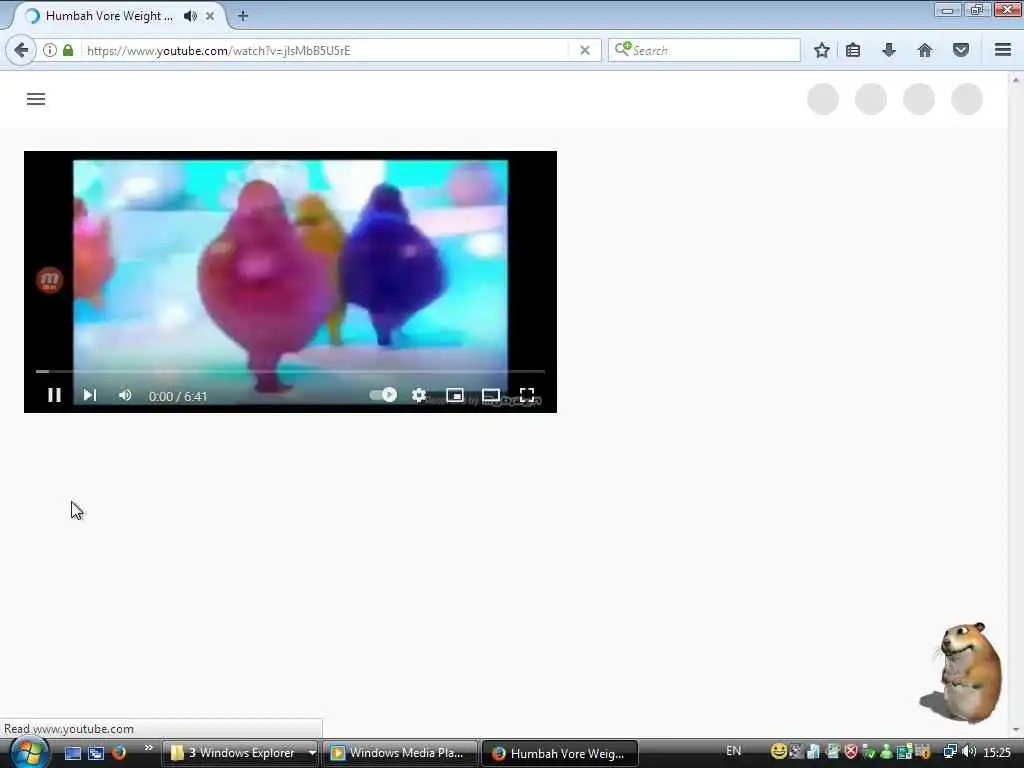1024x768 pixels.
Task: Save page to Pocket
Action: pos(961,50)
